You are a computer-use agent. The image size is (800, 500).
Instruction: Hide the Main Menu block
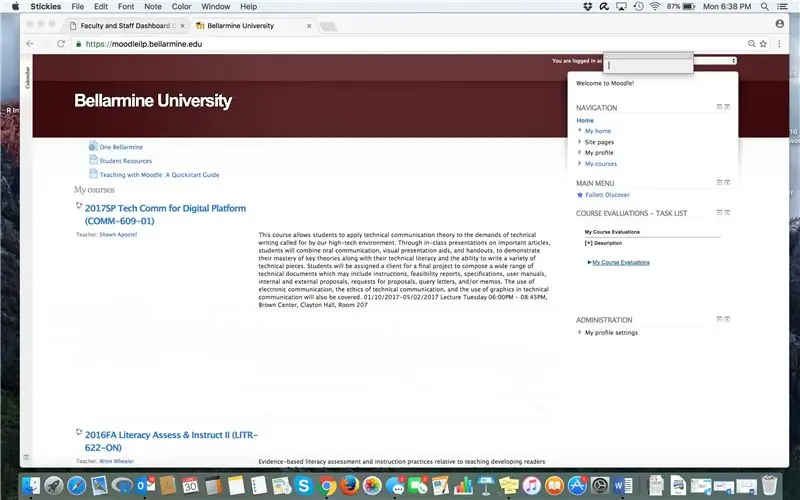point(719,182)
